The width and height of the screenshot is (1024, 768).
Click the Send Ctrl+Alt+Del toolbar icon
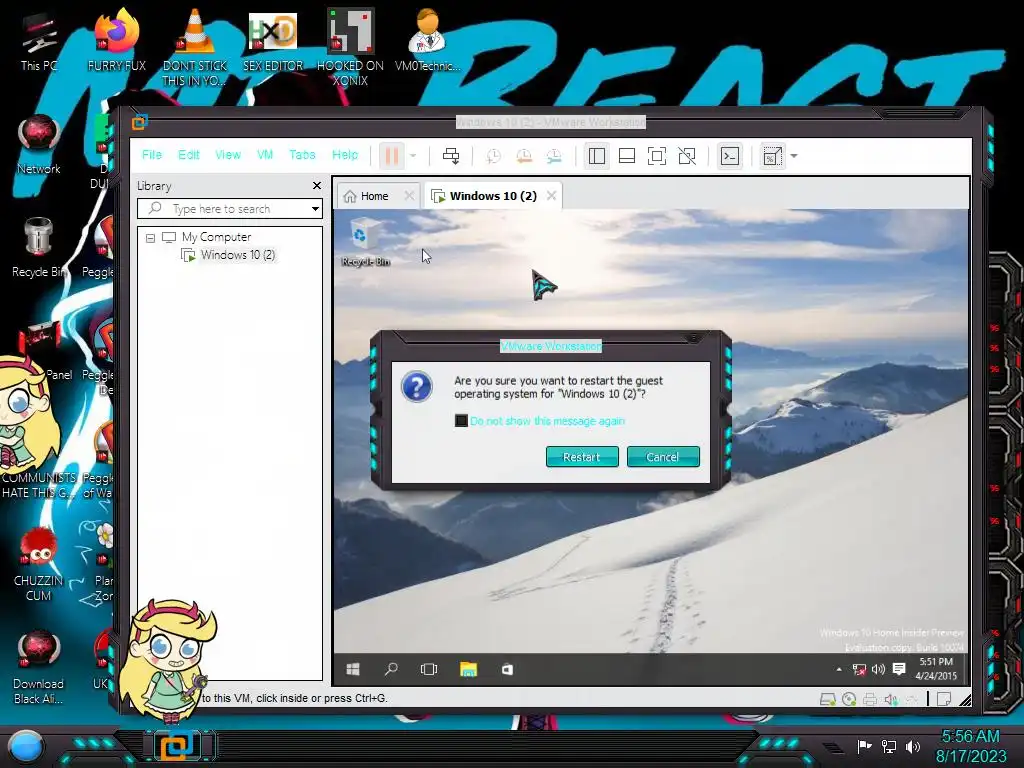point(451,156)
